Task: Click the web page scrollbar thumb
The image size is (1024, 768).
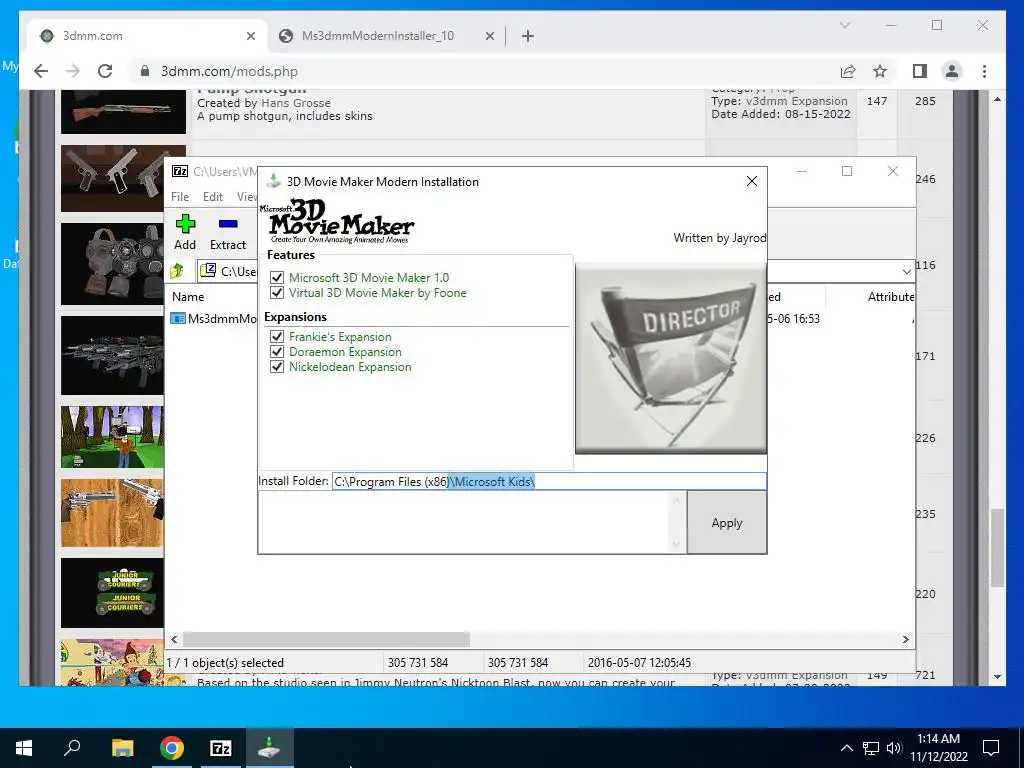Action: point(997,548)
